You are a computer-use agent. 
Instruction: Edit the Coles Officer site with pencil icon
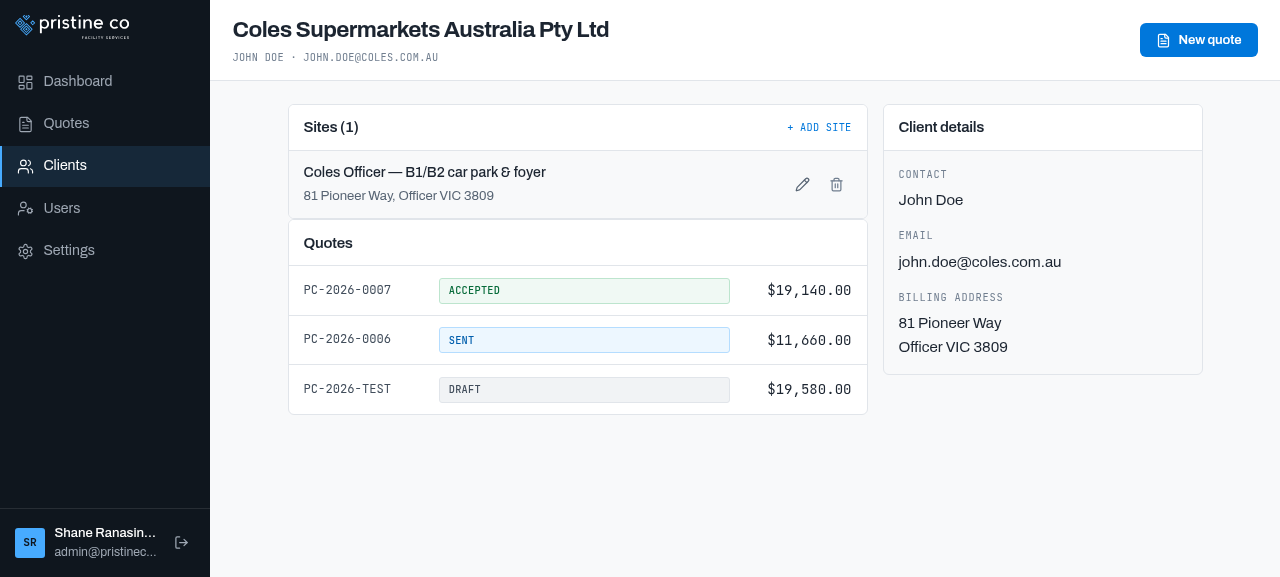pos(802,184)
